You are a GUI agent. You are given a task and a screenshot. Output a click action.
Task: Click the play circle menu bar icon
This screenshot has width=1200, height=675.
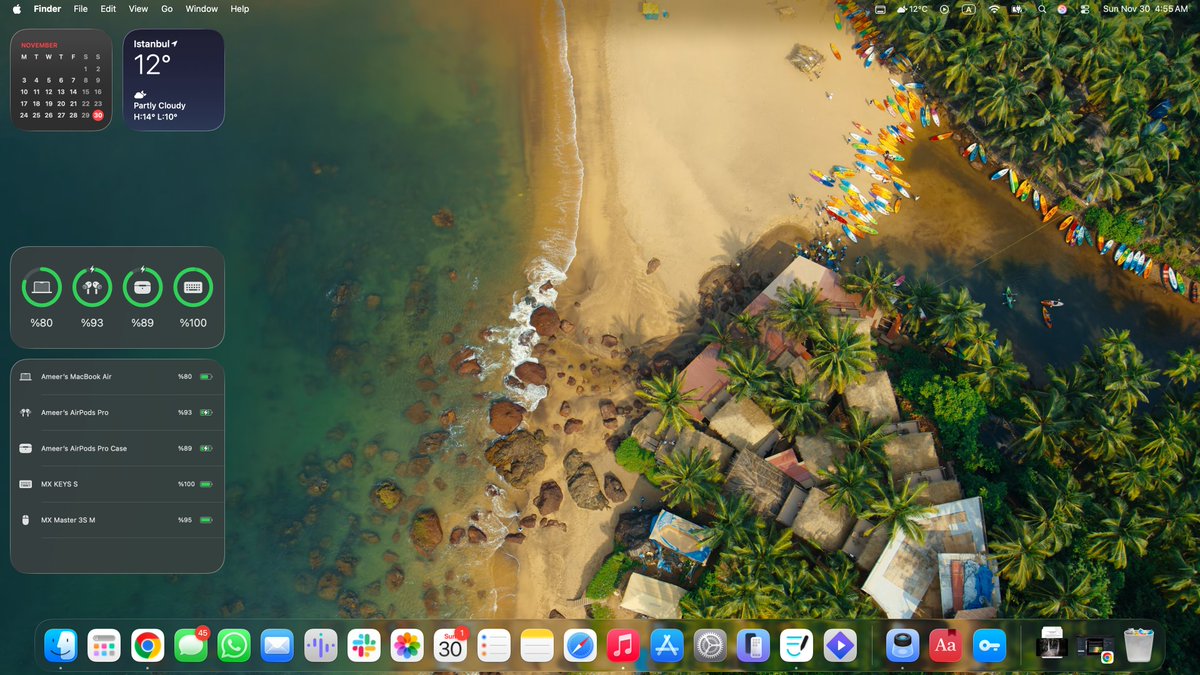tap(945, 8)
